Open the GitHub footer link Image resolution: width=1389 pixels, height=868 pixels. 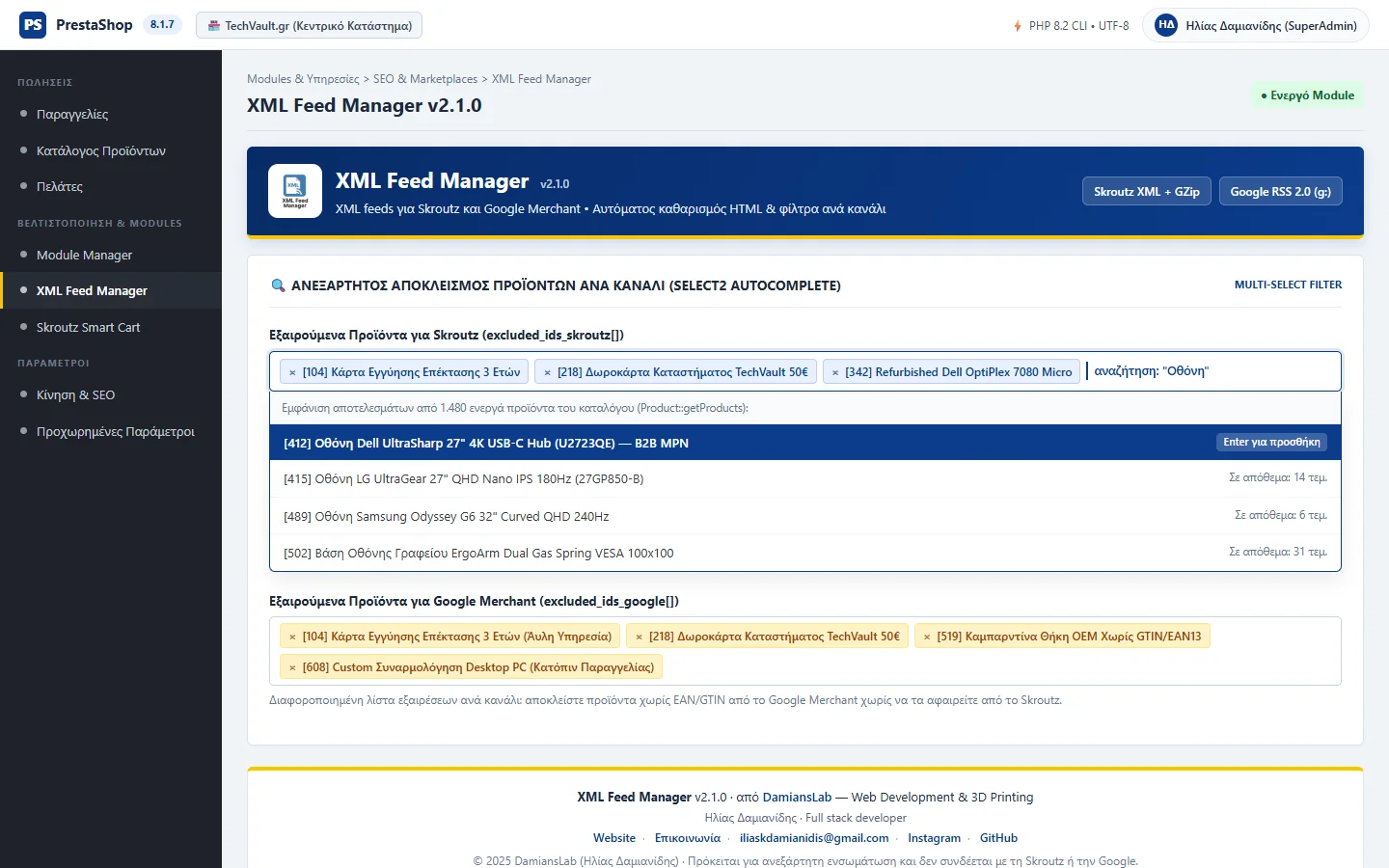[x=998, y=838]
